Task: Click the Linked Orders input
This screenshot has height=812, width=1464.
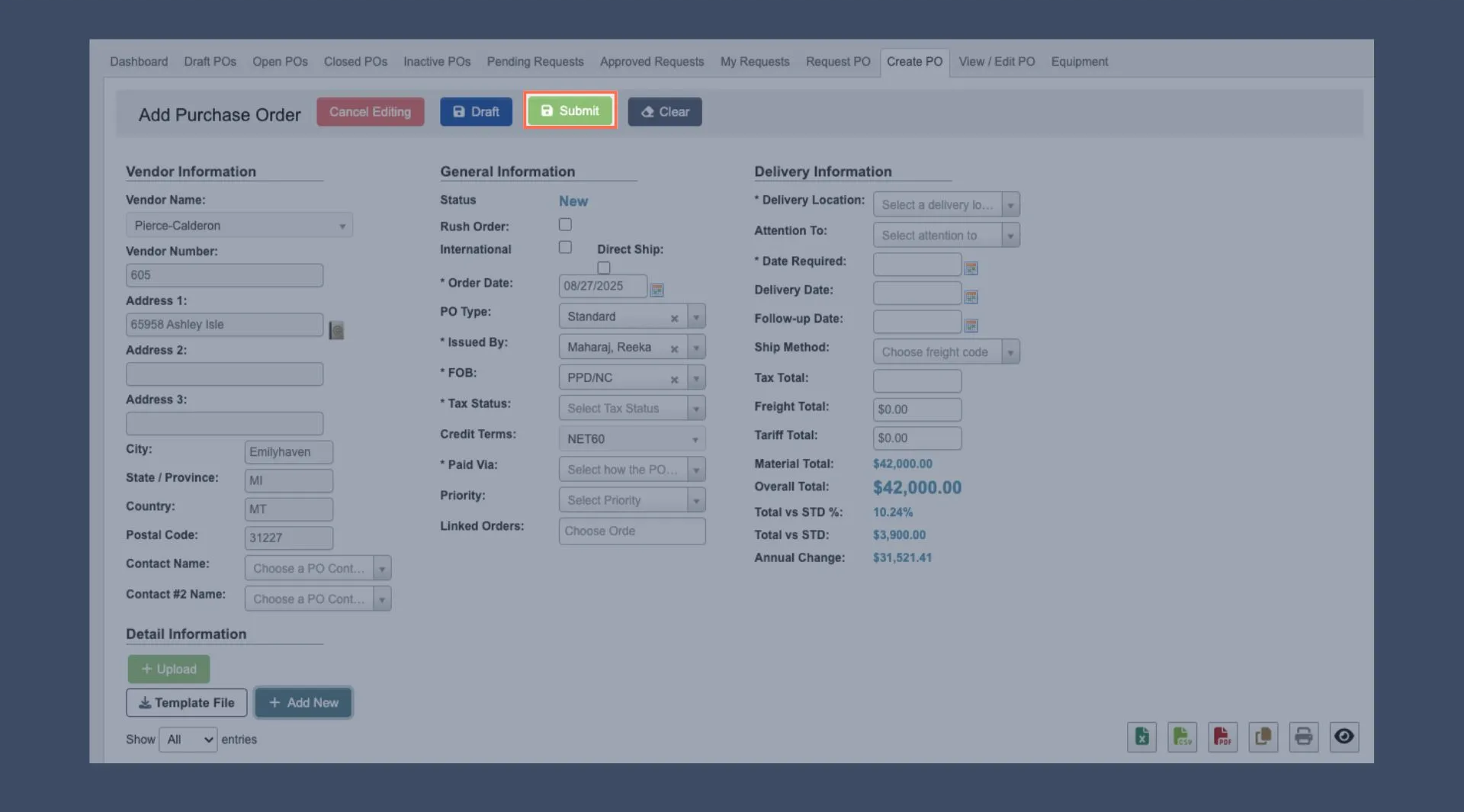Action: (631, 531)
